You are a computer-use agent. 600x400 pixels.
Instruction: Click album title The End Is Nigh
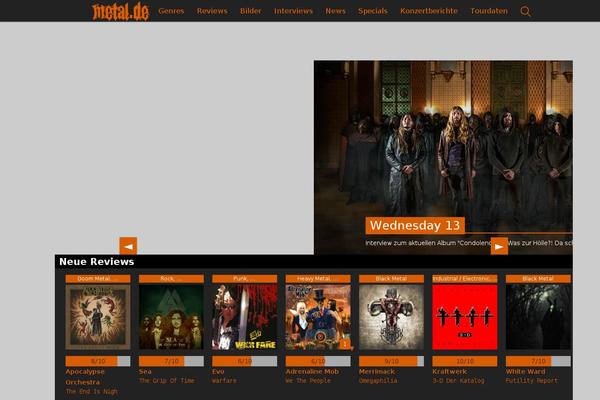[92, 391]
